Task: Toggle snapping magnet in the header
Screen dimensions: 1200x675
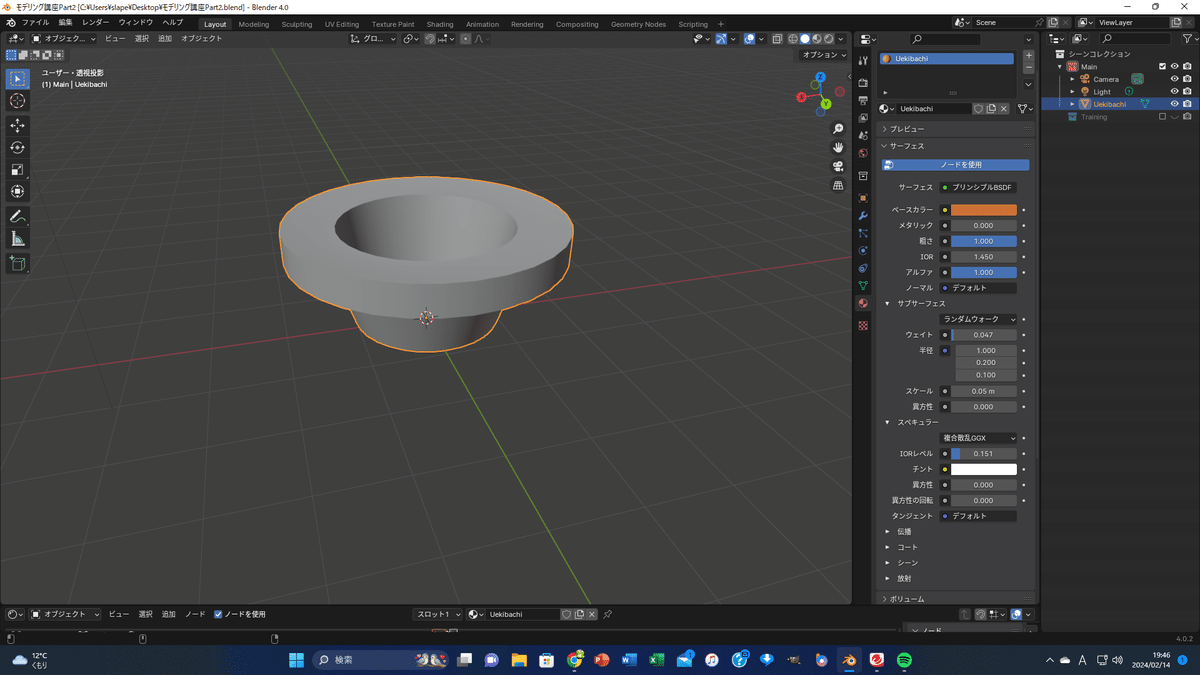Action: click(429, 39)
